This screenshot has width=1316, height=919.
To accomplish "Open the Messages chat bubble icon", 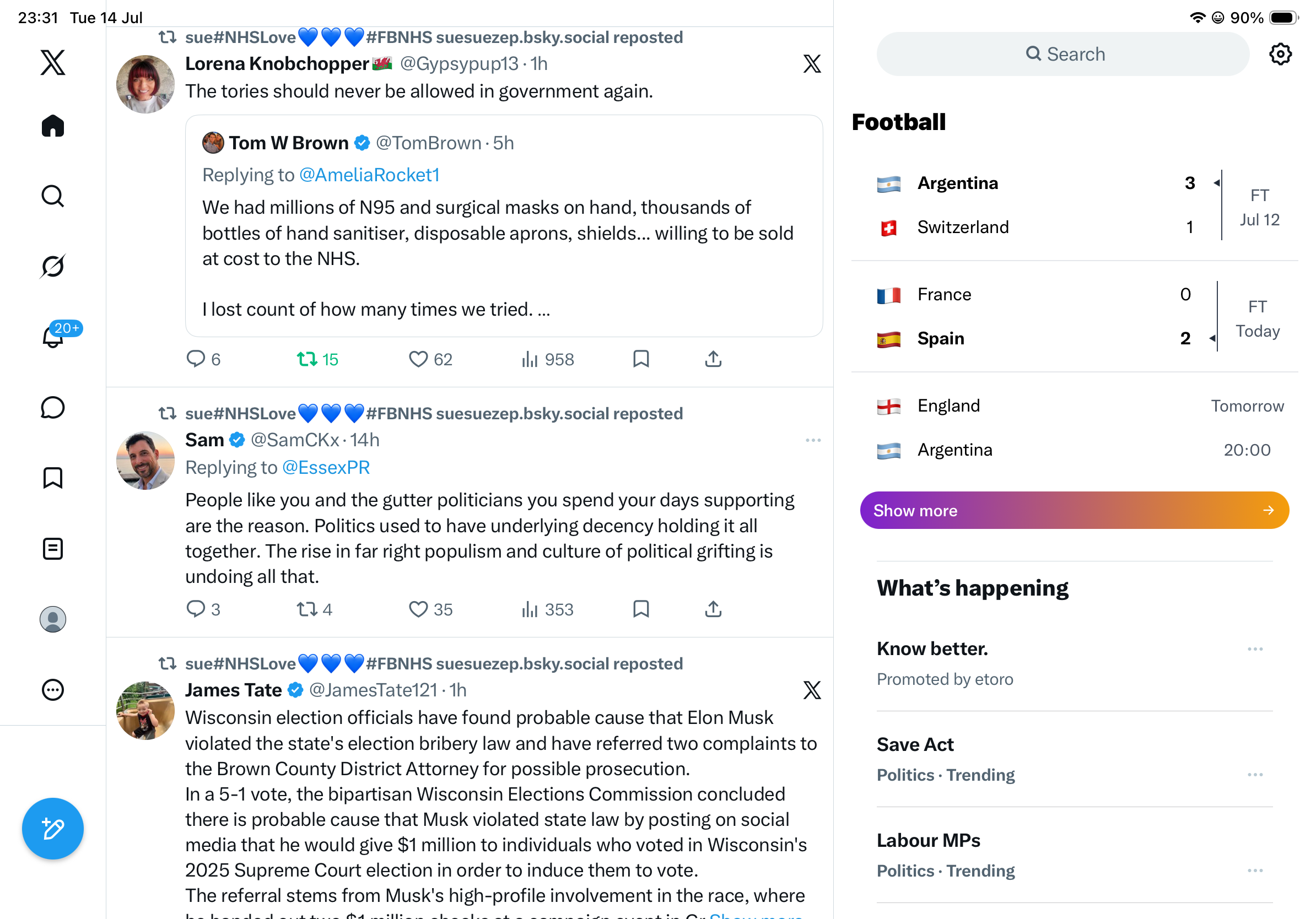I will pos(53,408).
